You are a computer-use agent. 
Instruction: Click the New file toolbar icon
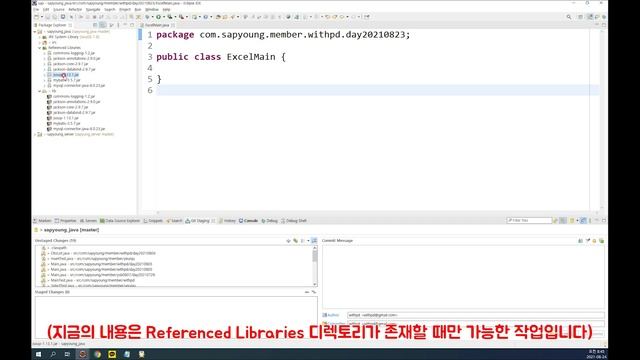tap(37, 17)
